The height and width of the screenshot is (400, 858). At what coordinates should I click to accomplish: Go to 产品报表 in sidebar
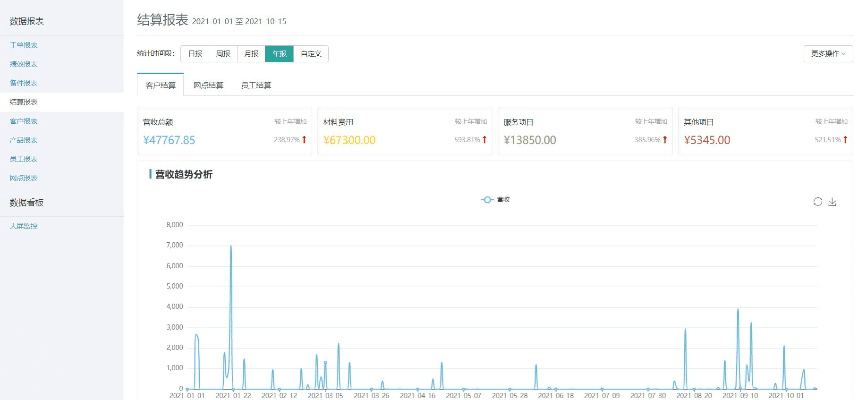click(x=24, y=140)
